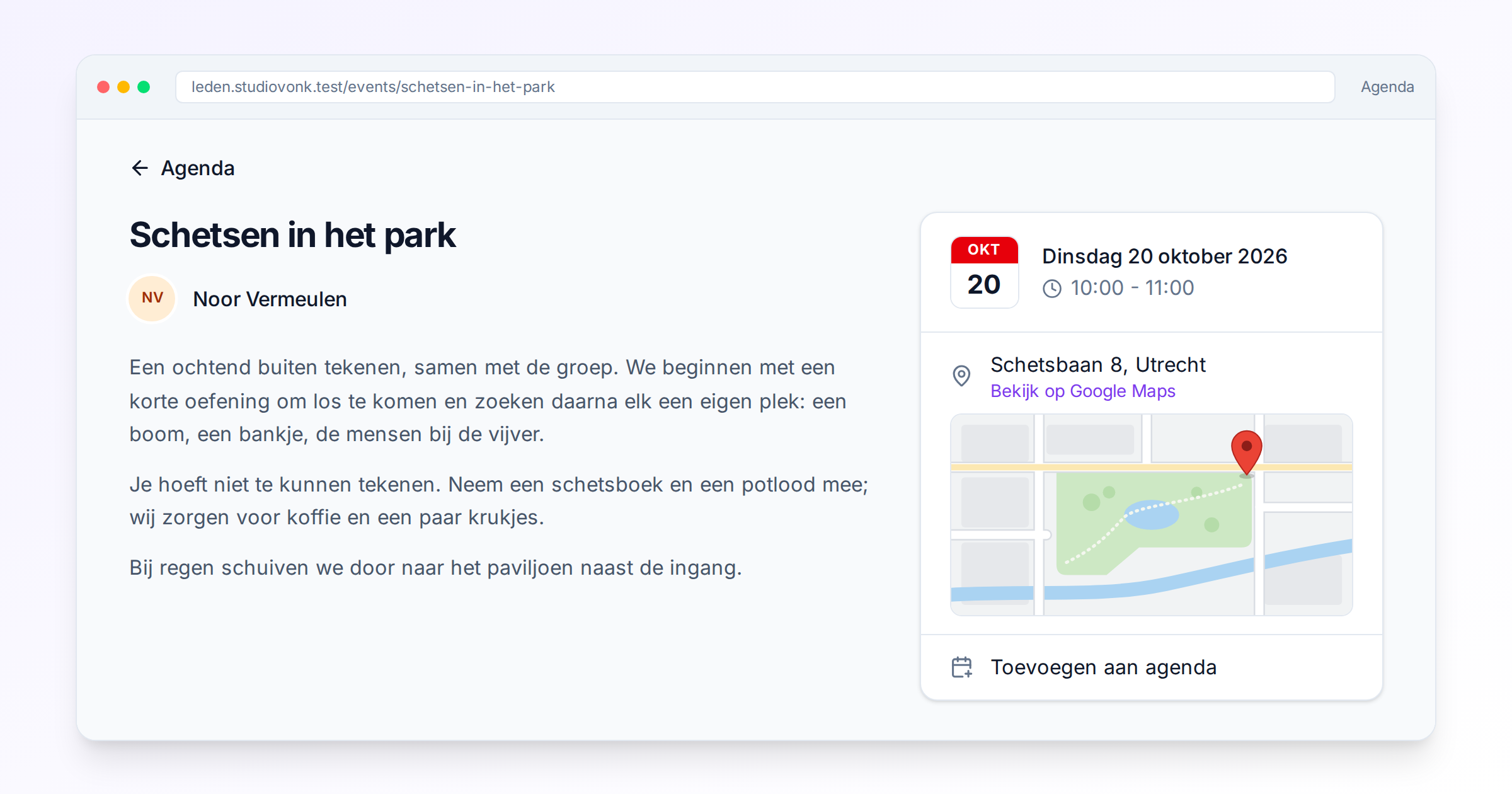The image size is (1512, 794).
Task: Focus the browser address bar URL
Action: pos(755,87)
